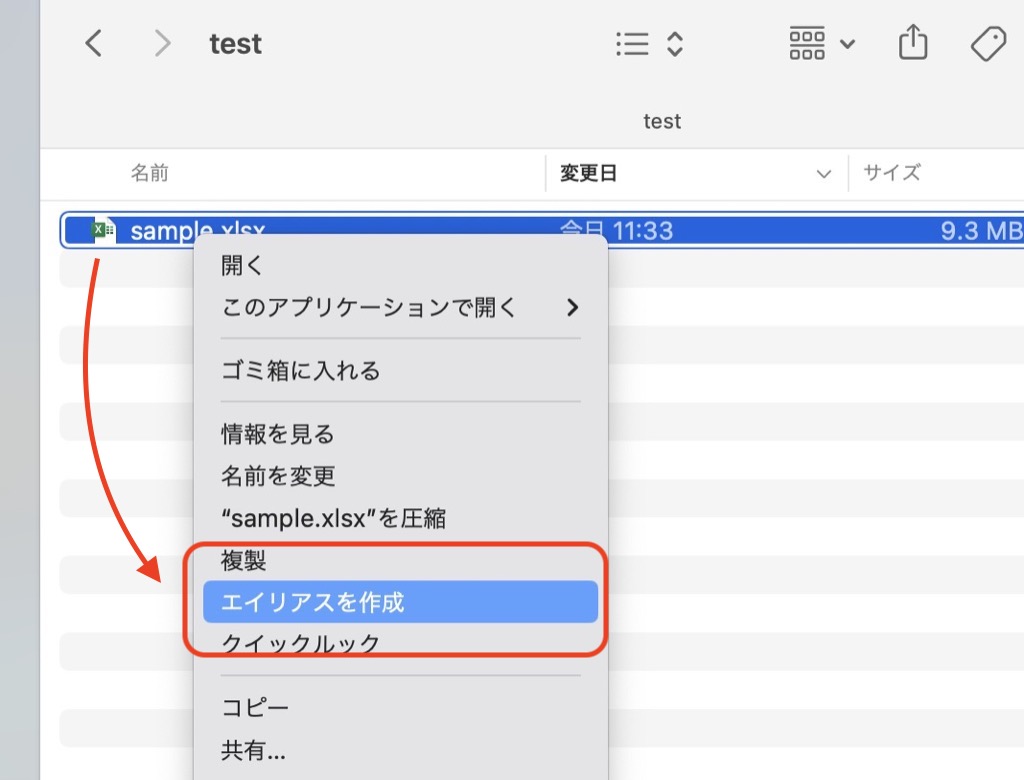
Task: Go forward with the right chevron
Action: [162, 44]
